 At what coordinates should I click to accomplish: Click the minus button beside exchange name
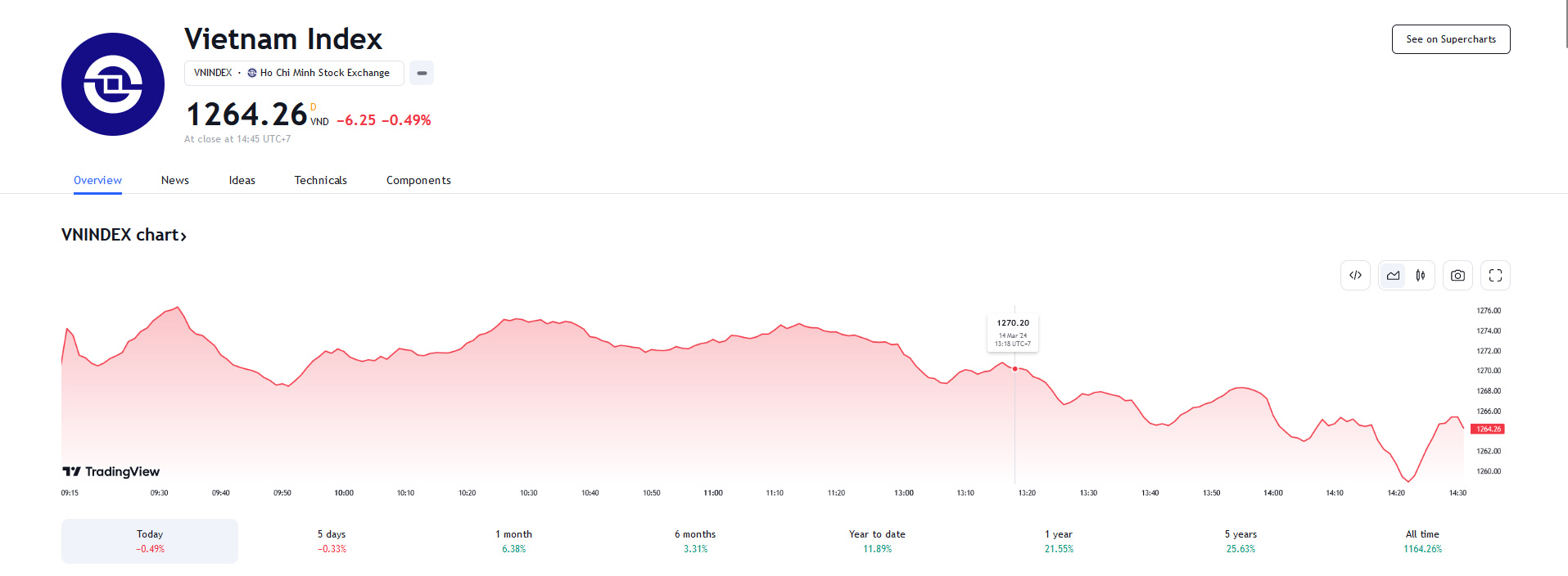[x=422, y=73]
